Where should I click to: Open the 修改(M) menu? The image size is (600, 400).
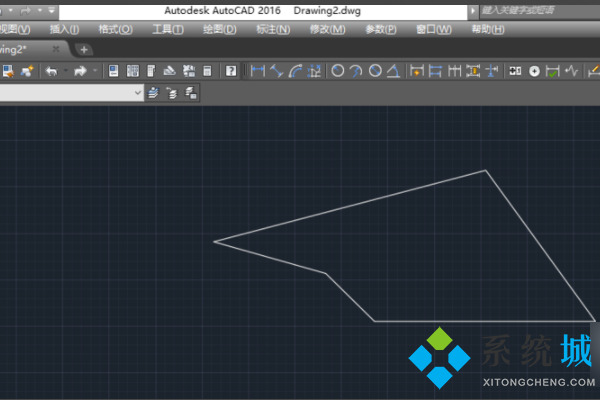[x=327, y=30]
